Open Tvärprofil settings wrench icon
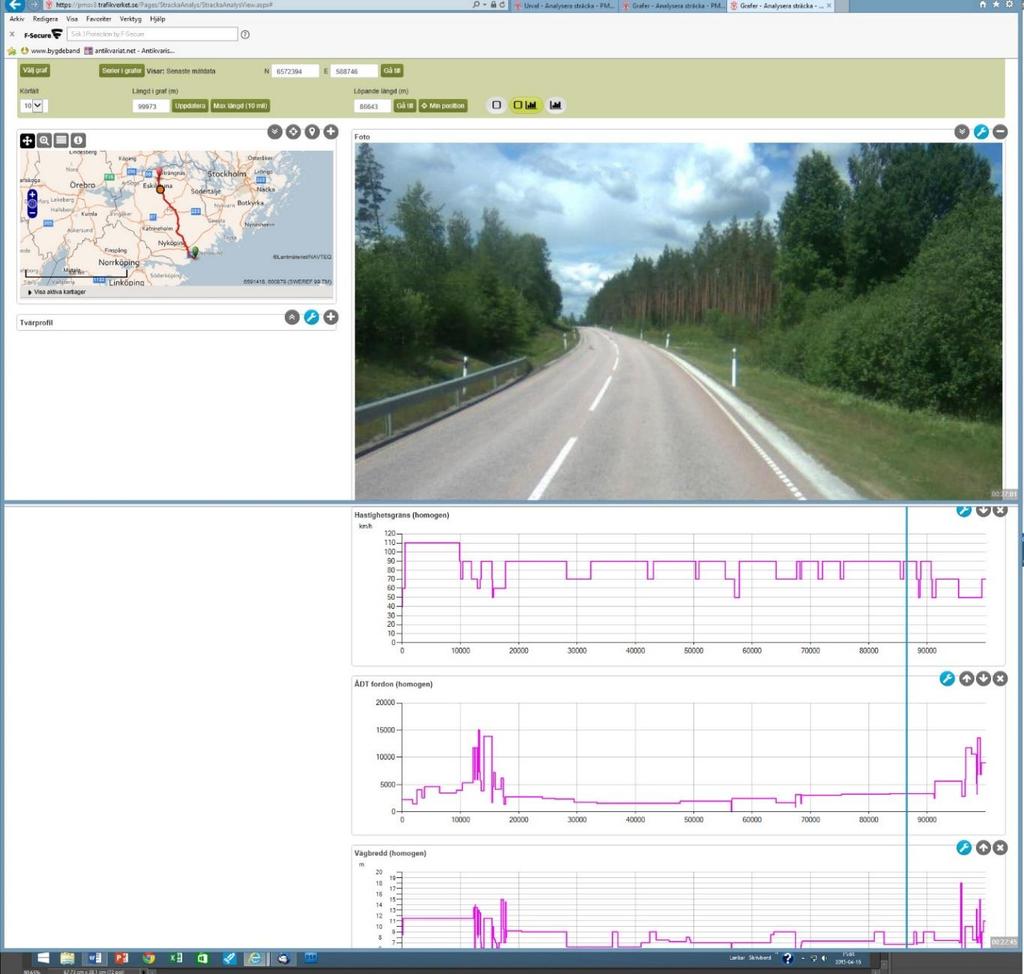Screen dimensions: 1024x974 pos(312,317)
